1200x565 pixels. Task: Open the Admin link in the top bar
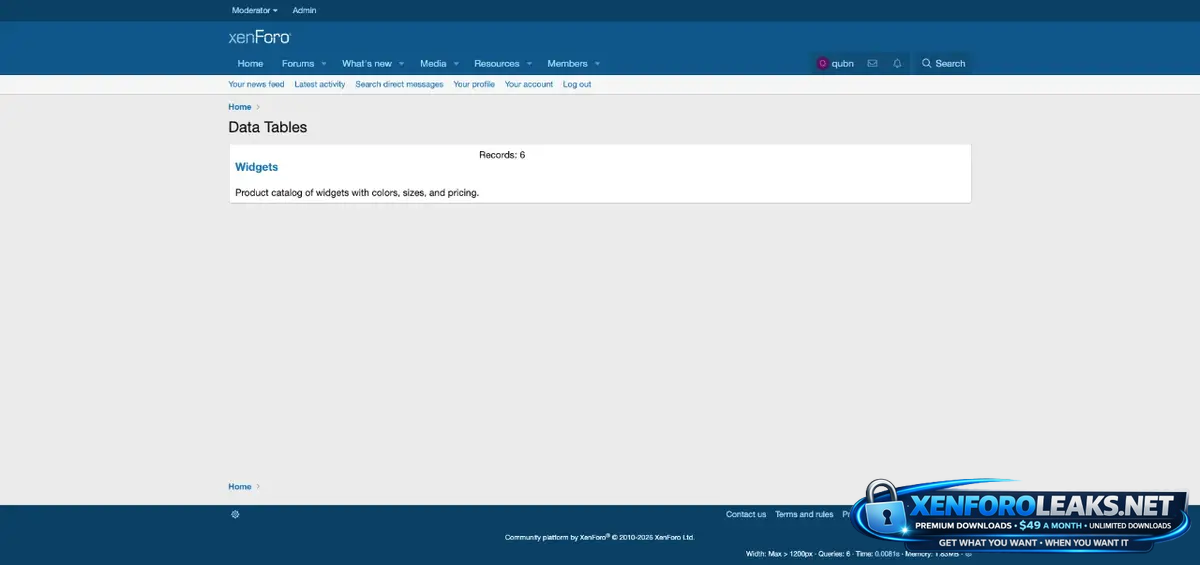click(x=304, y=10)
